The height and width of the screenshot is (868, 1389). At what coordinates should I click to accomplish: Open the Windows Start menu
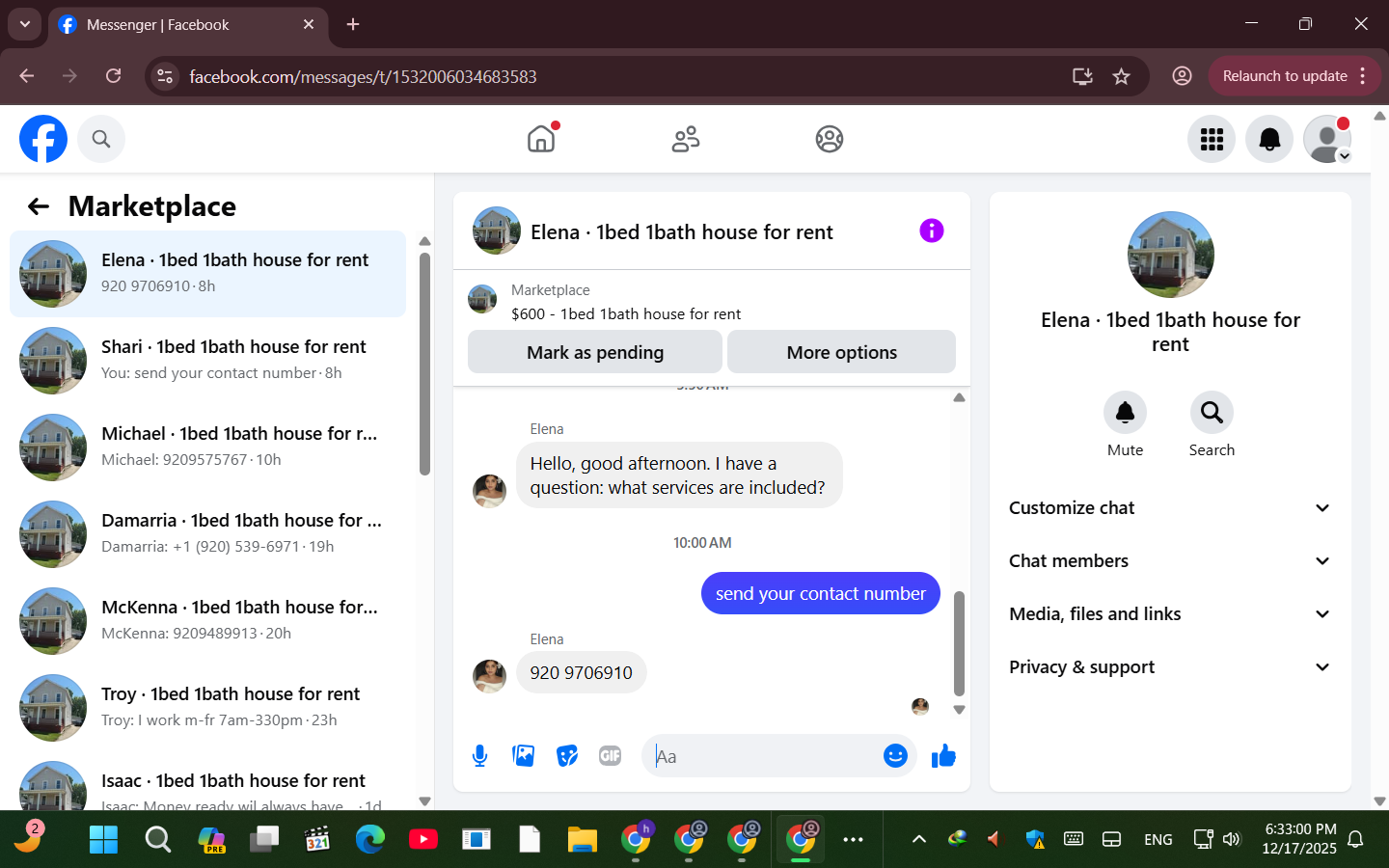103,839
